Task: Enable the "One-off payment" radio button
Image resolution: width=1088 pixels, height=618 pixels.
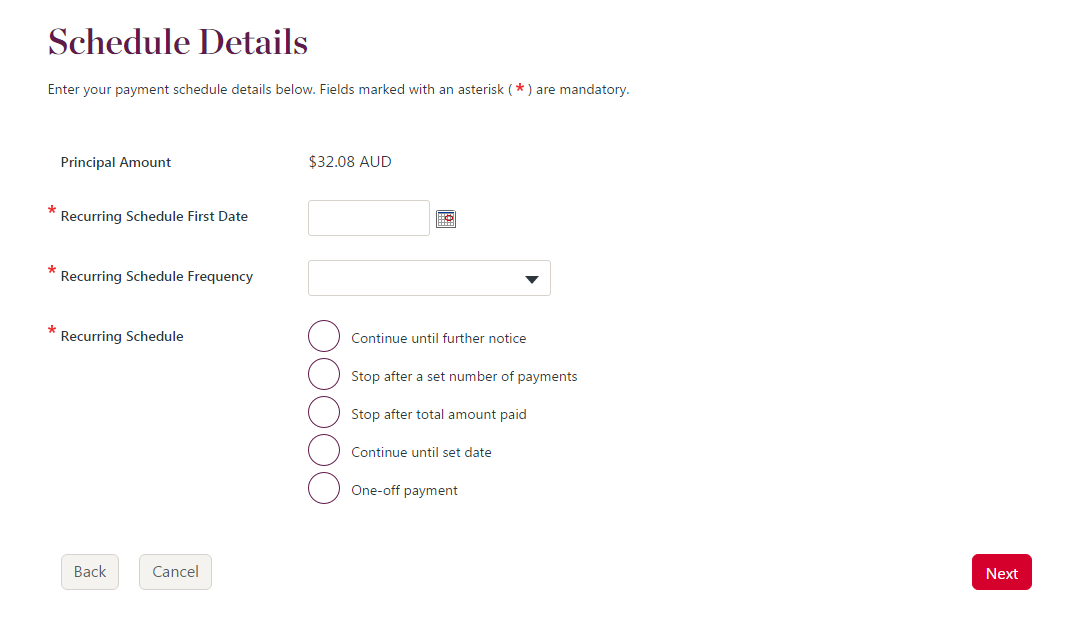Action: 323,488
